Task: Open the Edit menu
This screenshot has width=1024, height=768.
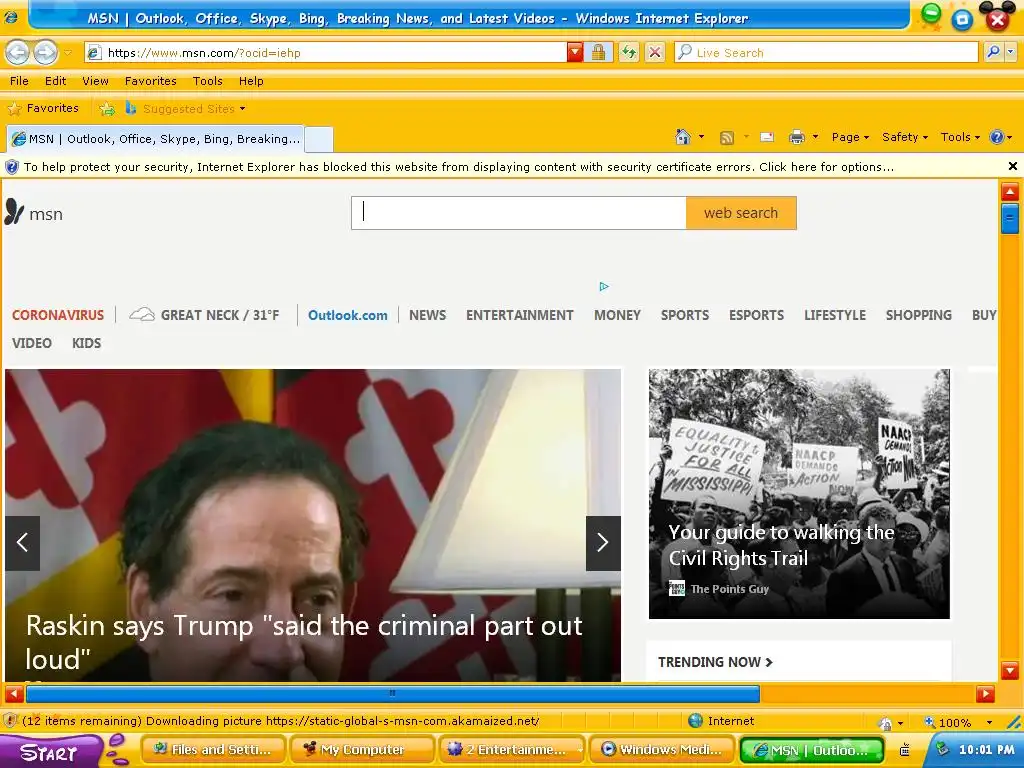Action: pyautogui.click(x=56, y=81)
